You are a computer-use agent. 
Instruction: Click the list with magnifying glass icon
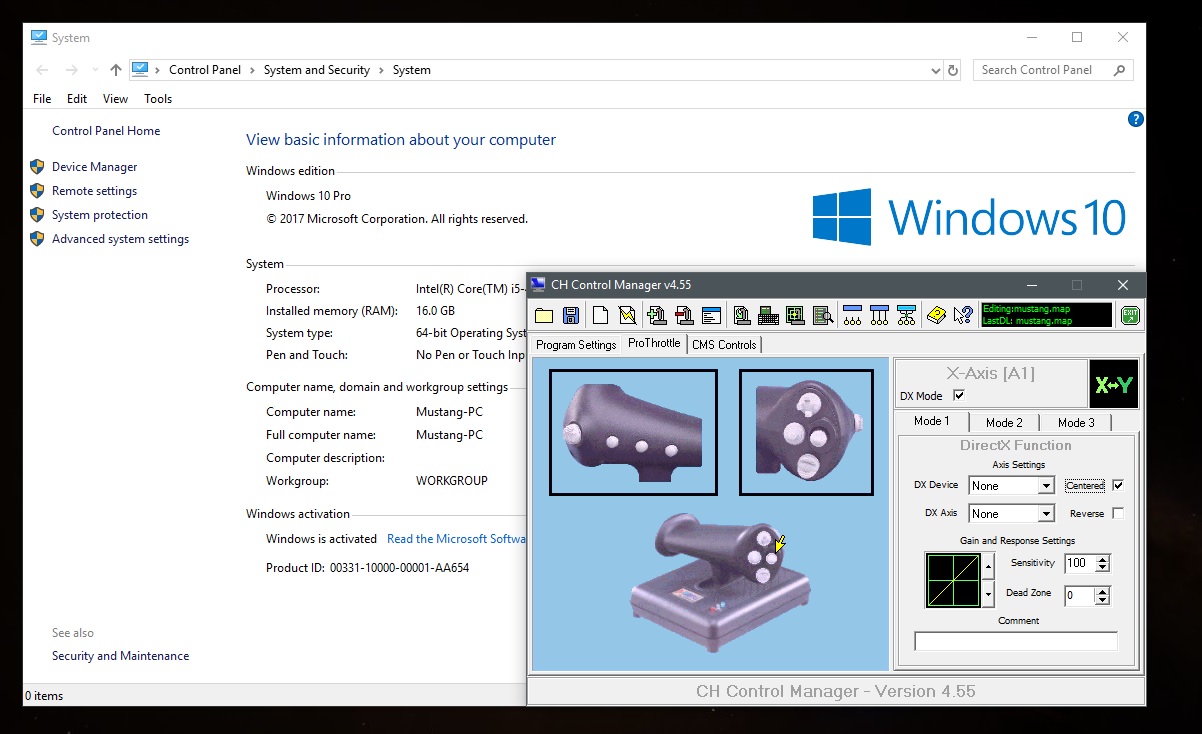(822, 316)
